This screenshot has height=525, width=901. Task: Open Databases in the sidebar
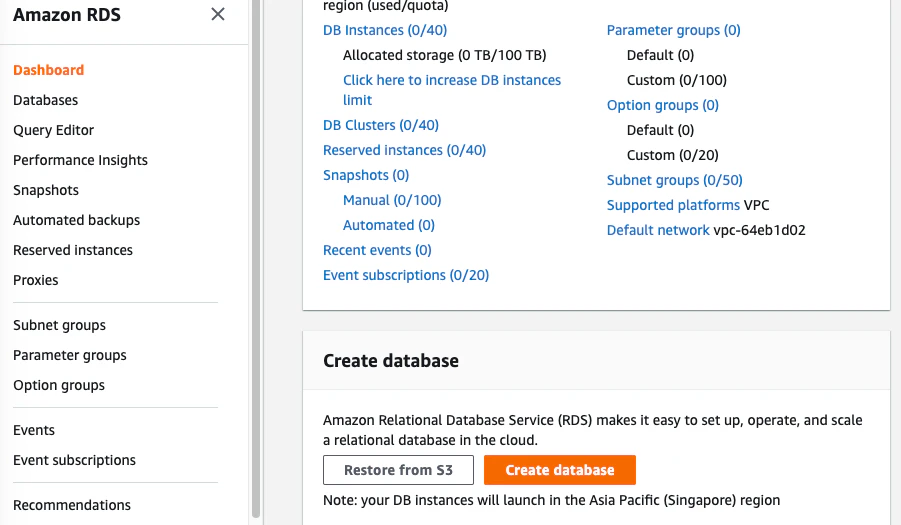(45, 100)
